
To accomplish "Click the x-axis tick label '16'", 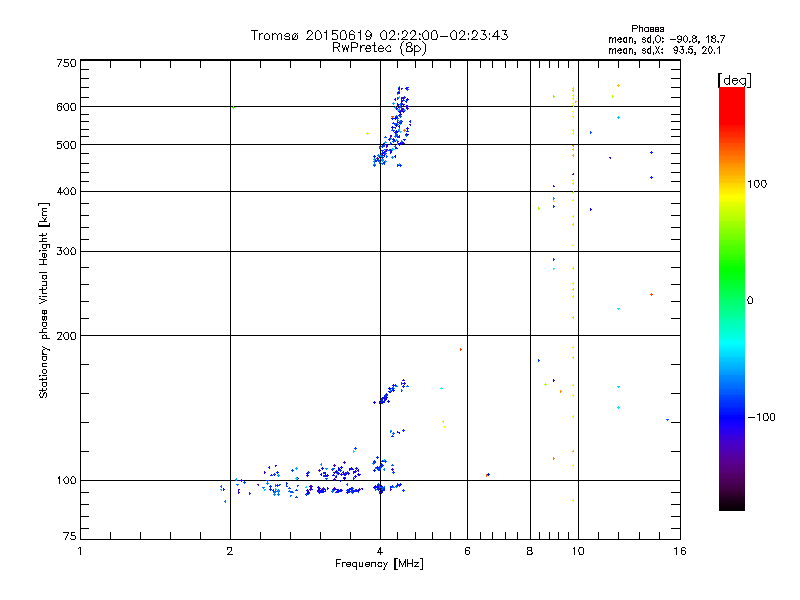I will pyautogui.click(x=680, y=551).
